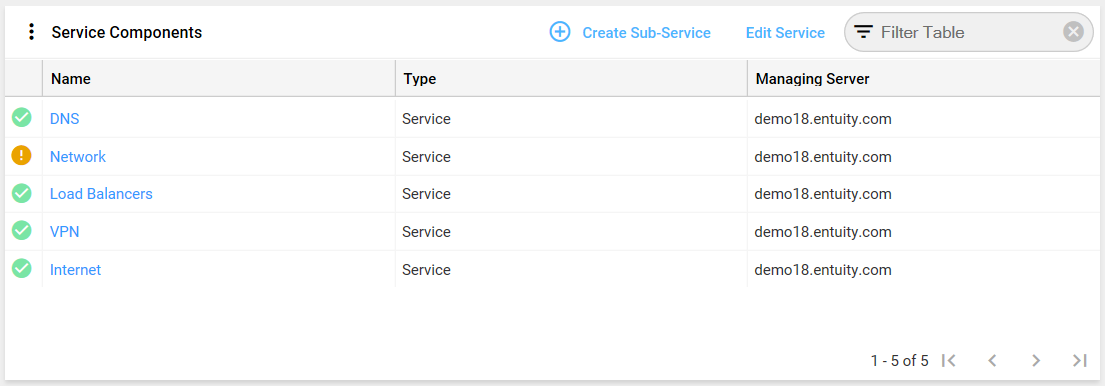
Task: Open the VPN service link
Action: point(64,232)
